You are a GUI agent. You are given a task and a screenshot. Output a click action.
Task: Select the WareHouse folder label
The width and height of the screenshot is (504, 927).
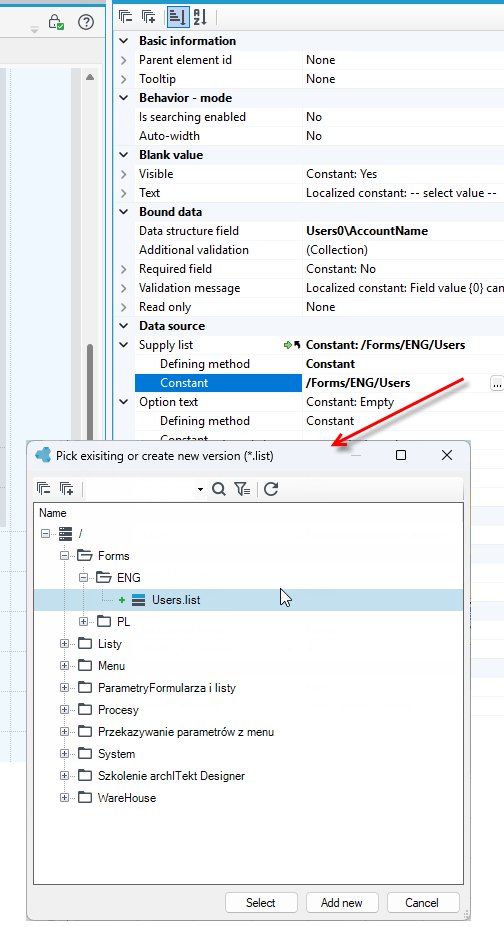coord(127,798)
